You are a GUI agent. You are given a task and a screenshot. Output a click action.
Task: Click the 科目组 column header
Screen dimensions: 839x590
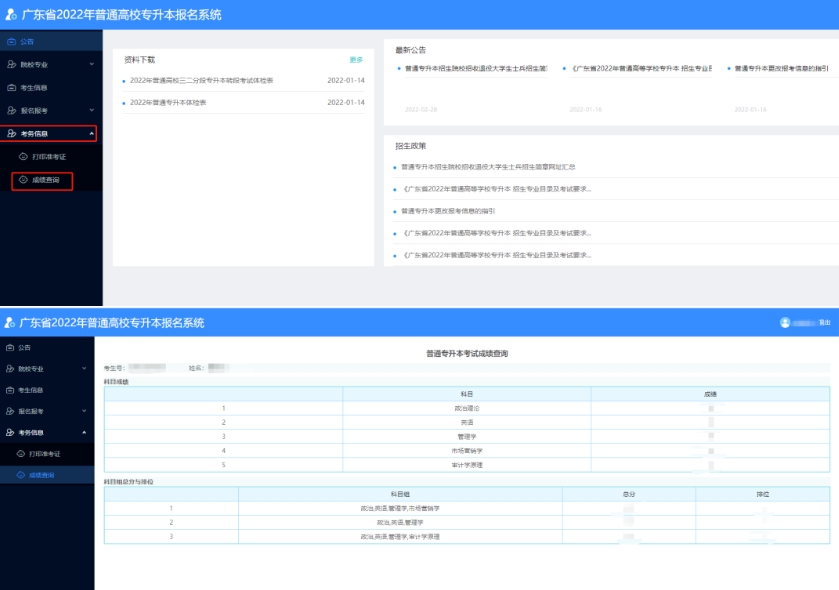point(400,494)
